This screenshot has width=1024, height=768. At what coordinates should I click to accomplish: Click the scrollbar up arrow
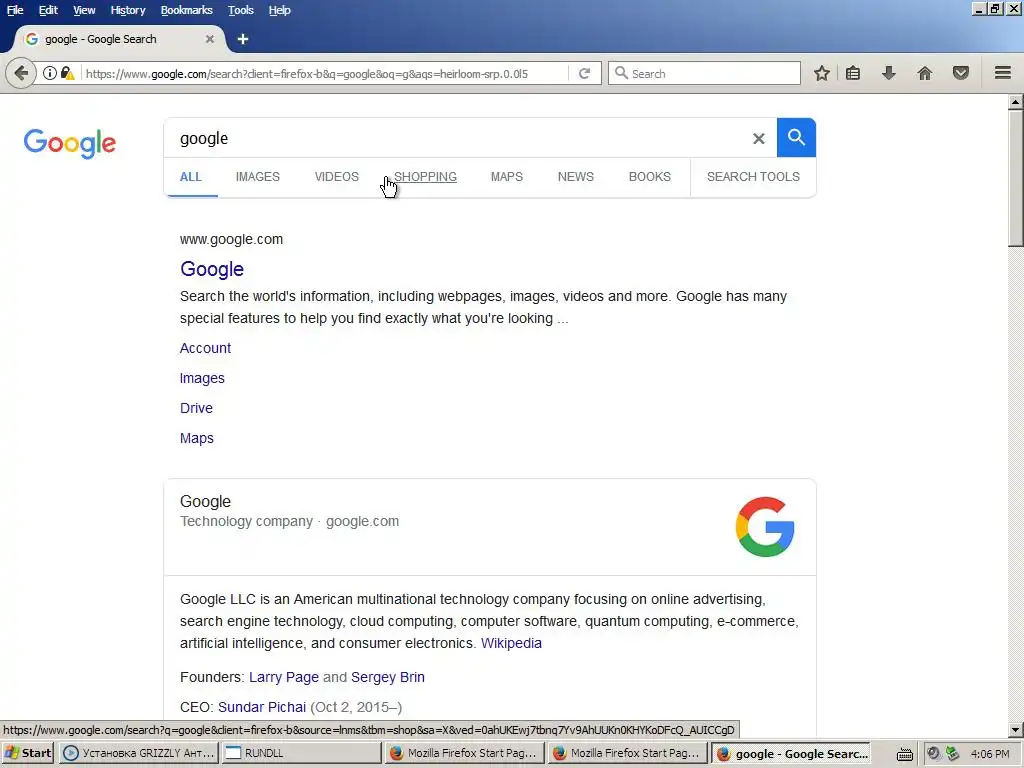pos(1016,101)
